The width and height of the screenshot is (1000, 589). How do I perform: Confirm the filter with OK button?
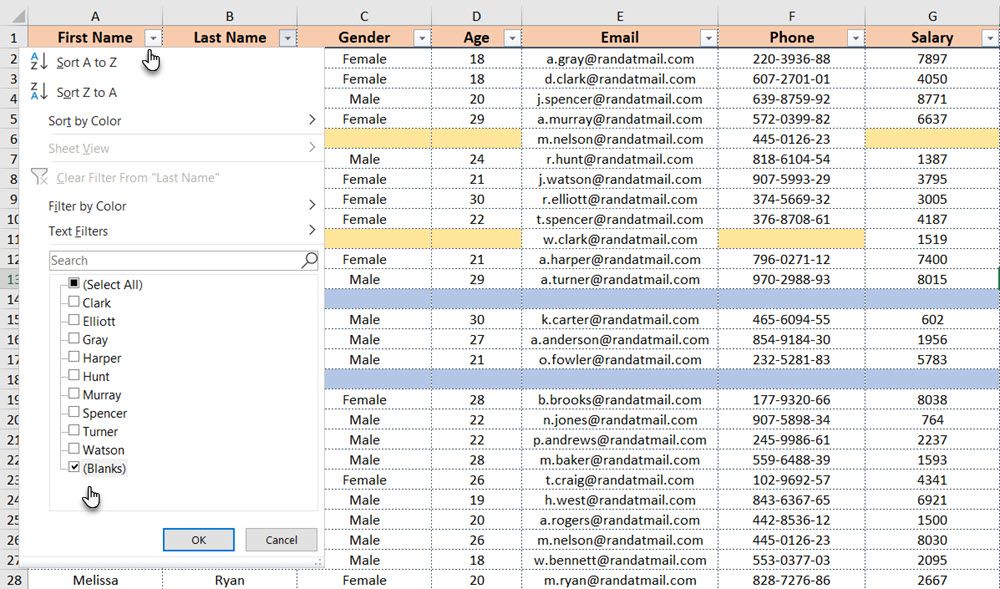[x=198, y=539]
